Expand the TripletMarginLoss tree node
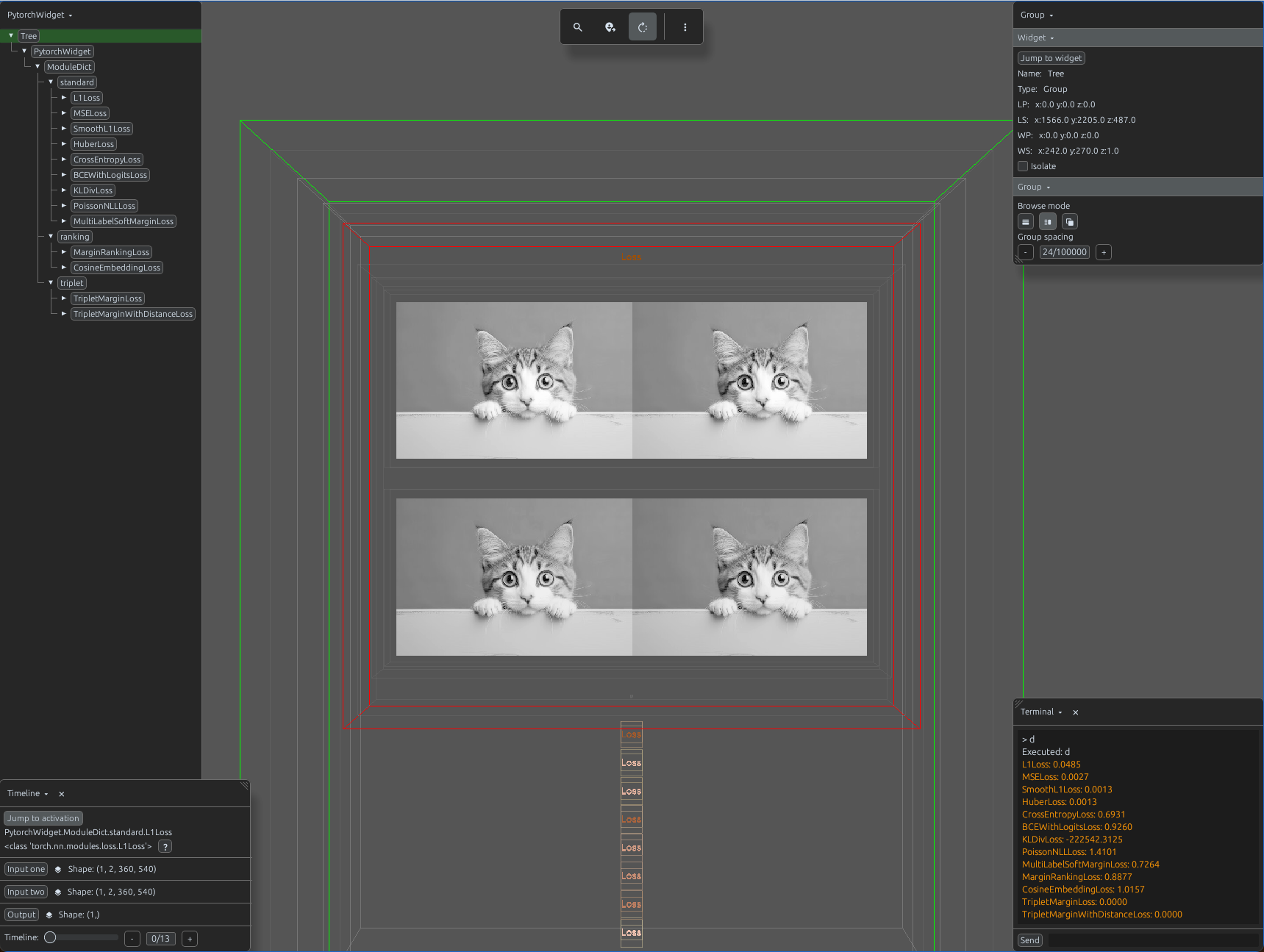1264x952 pixels. [x=64, y=298]
